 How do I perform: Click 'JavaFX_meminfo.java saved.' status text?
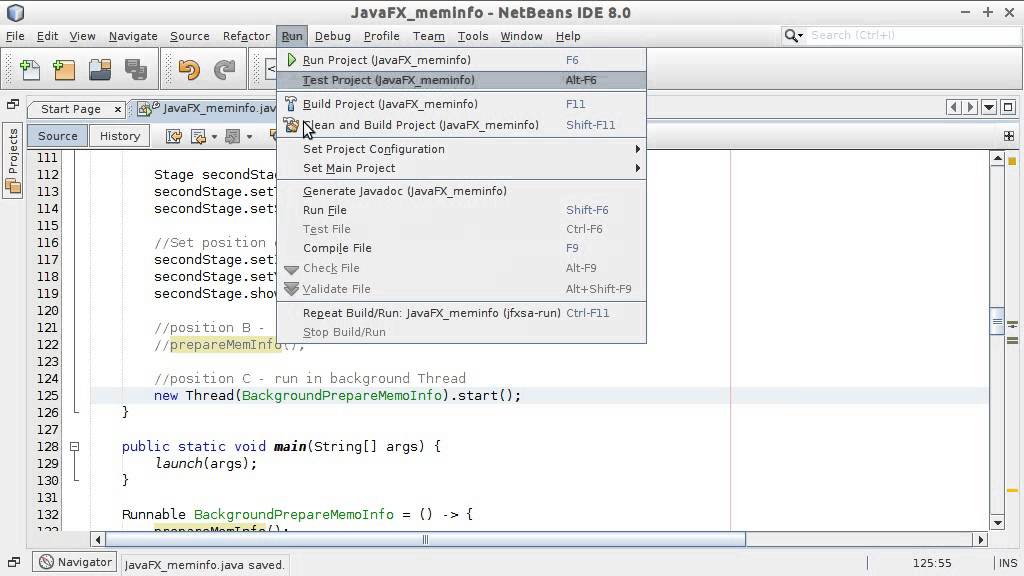click(204, 565)
